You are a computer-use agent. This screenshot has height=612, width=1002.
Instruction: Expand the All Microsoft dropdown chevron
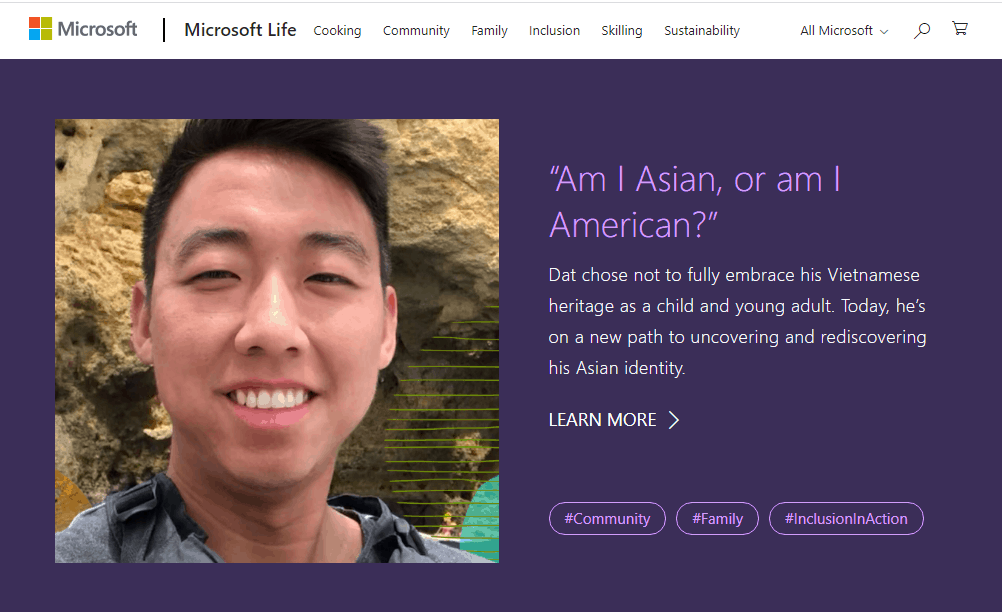click(884, 31)
